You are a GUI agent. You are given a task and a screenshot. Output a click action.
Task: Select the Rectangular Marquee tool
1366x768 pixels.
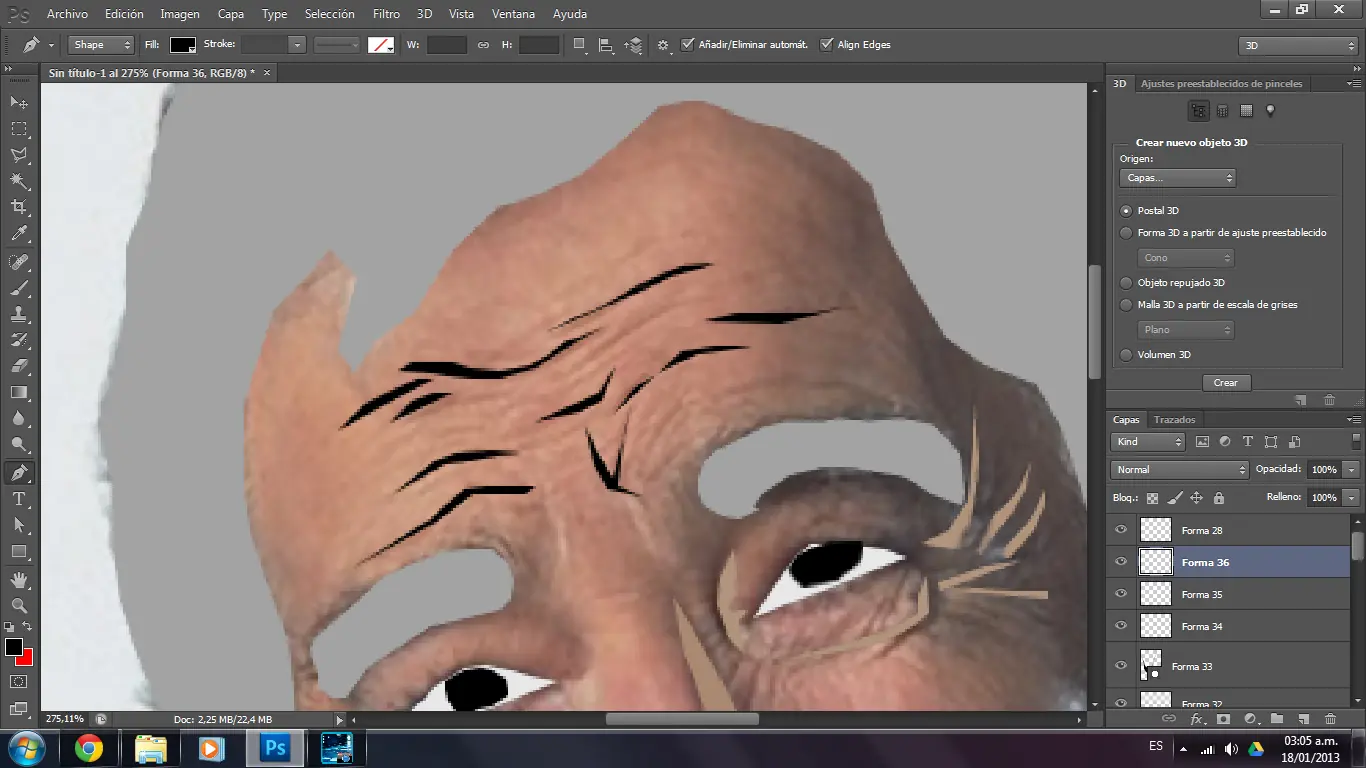(19, 129)
